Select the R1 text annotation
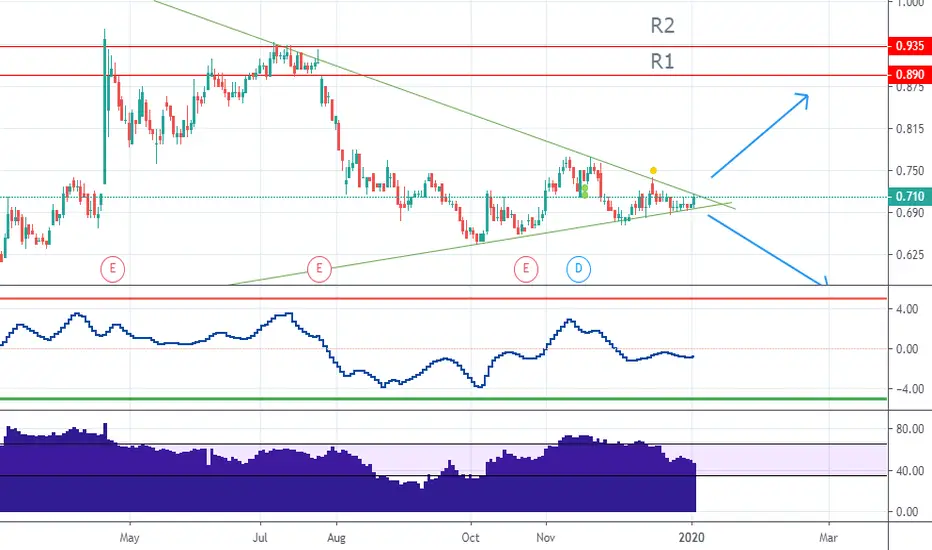 click(662, 61)
